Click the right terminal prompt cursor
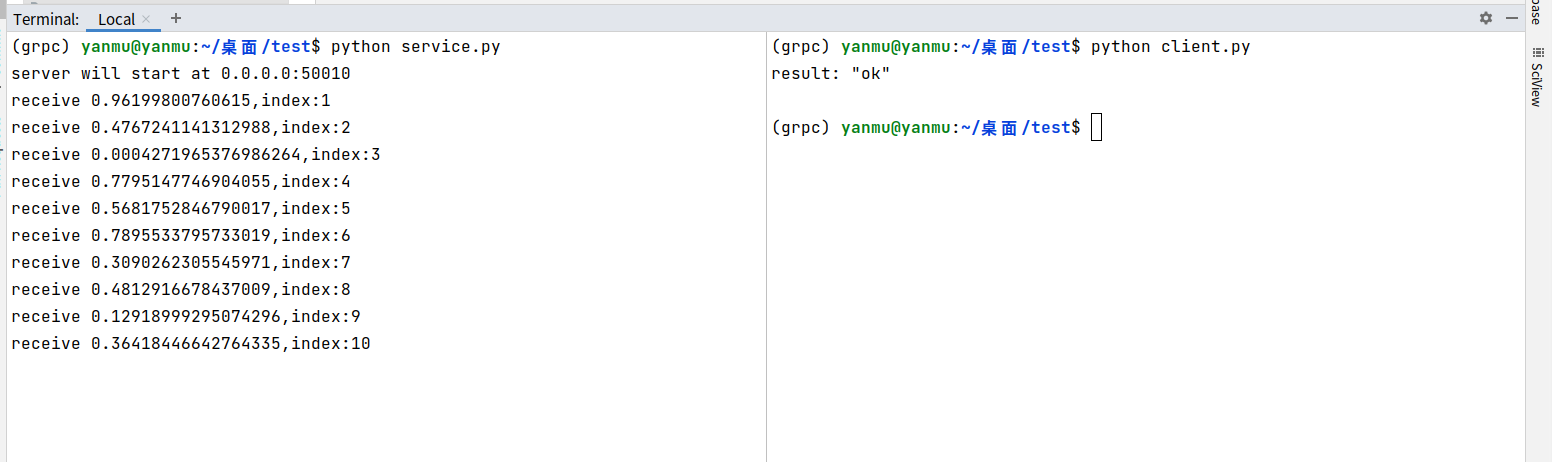Image resolution: width=1552 pixels, height=462 pixels. [1096, 127]
